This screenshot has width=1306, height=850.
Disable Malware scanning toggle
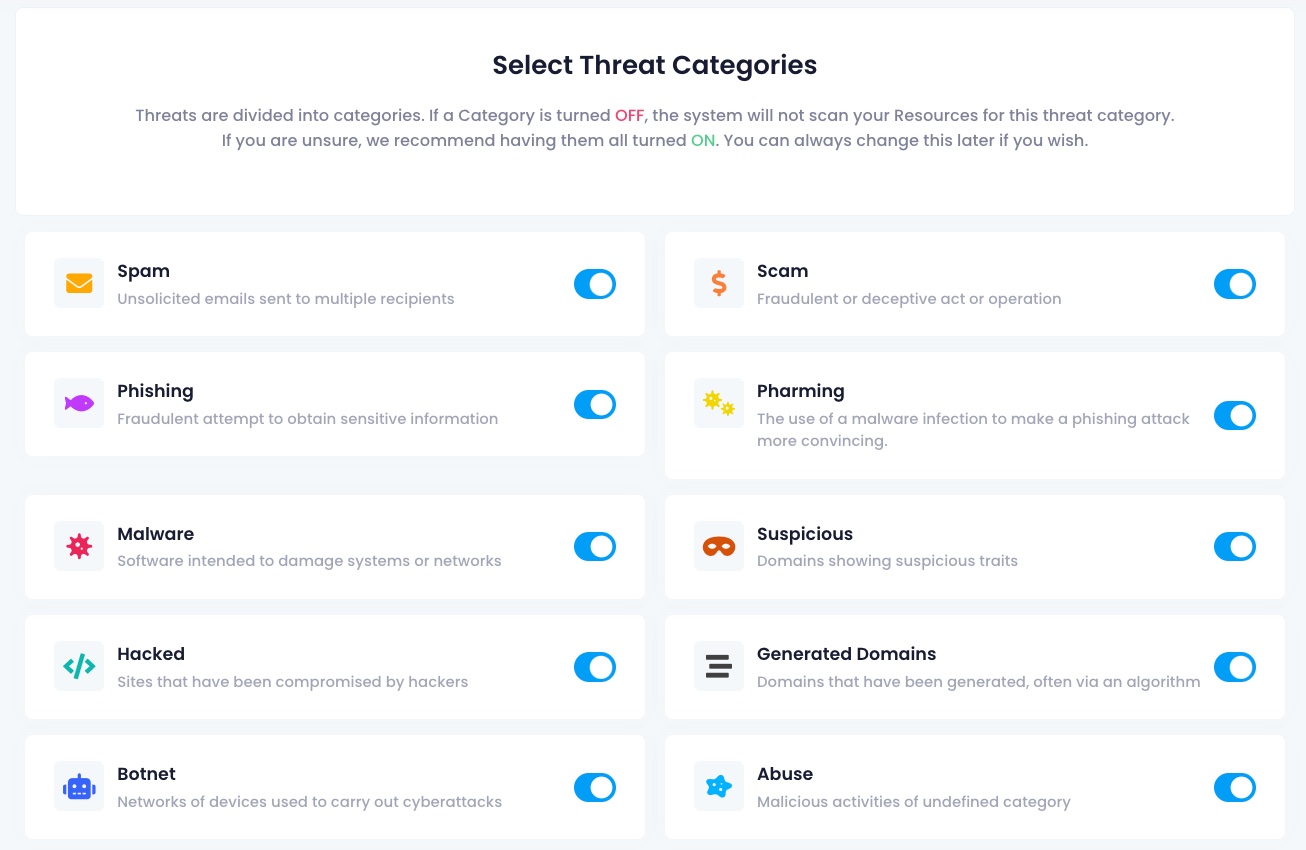click(595, 547)
